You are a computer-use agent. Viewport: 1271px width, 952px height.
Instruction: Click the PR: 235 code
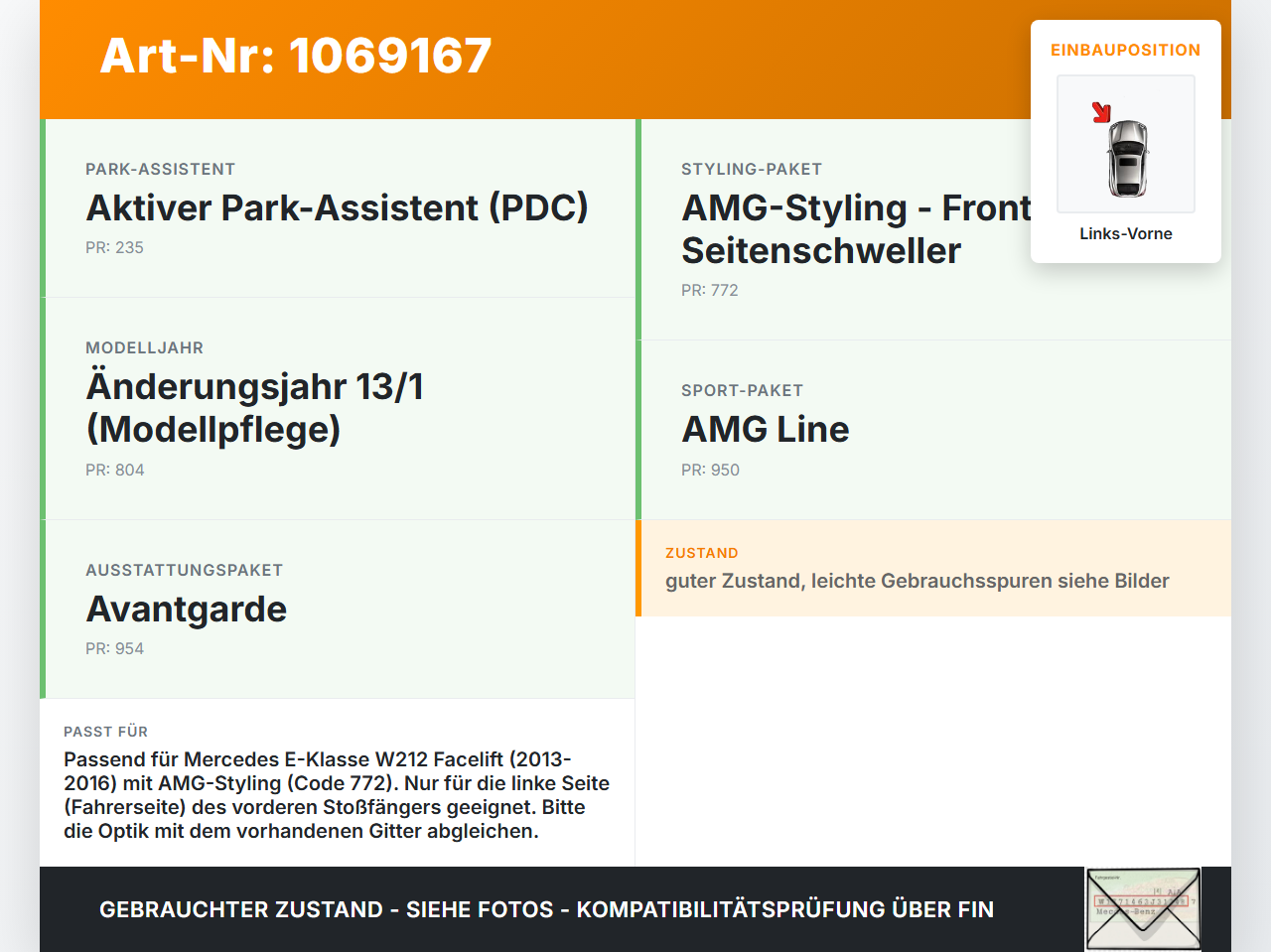click(114, 247)
